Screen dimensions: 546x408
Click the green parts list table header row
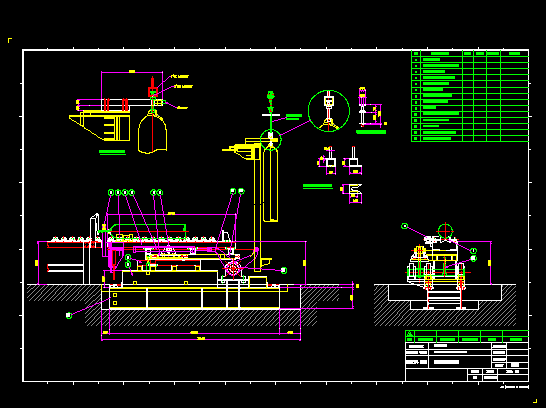click(x=470, y=54)
